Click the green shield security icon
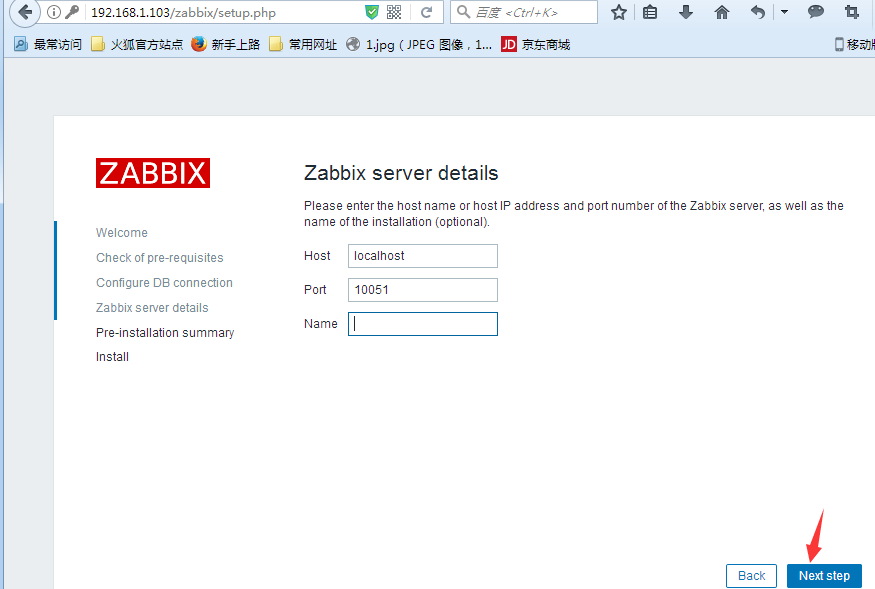Image resolution: width=875 pixels, height=589 pixels. (x=372, y=13)
